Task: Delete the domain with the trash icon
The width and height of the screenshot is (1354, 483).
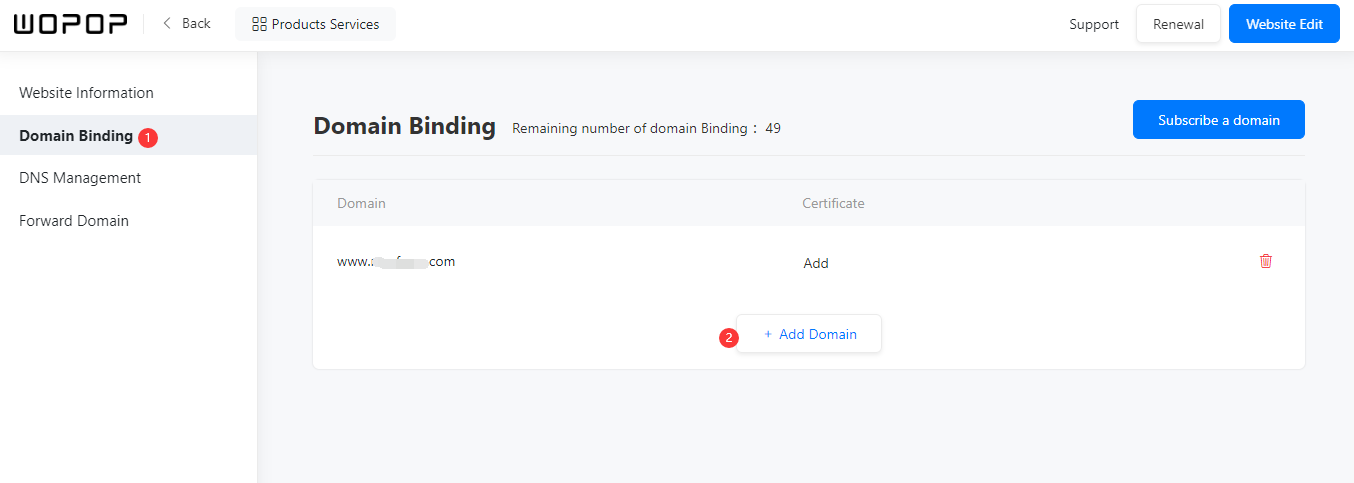Action: 1266,261
